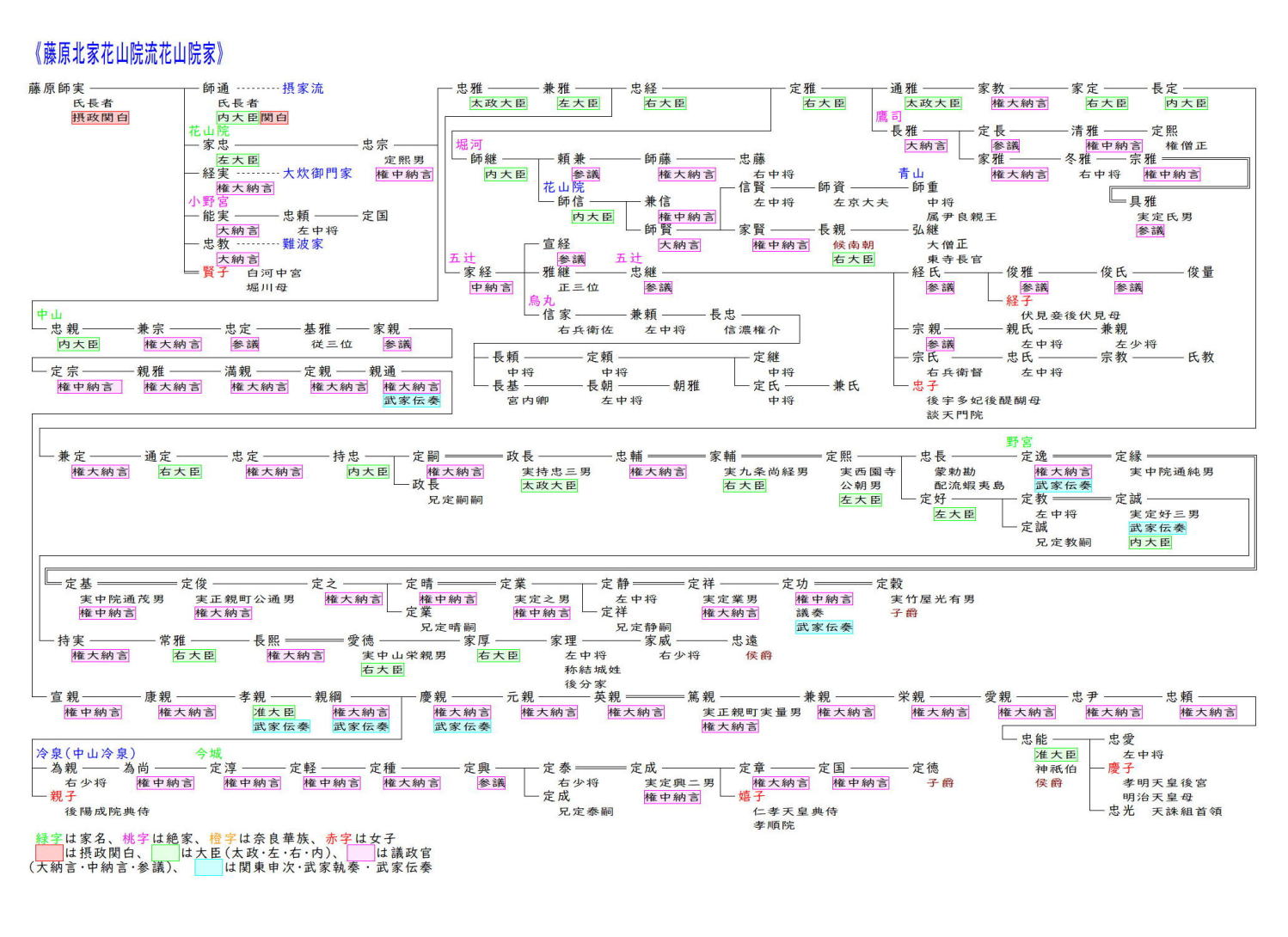Click the name 忠光 of 天誅組首領
Screen dimensions: 1288x937
pos(1121,811)
